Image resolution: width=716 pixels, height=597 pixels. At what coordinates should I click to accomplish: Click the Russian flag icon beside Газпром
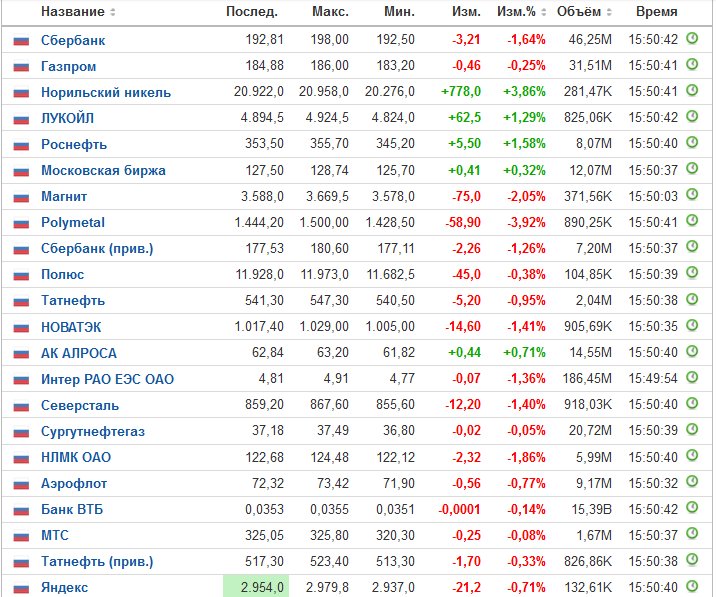point(21,67)
